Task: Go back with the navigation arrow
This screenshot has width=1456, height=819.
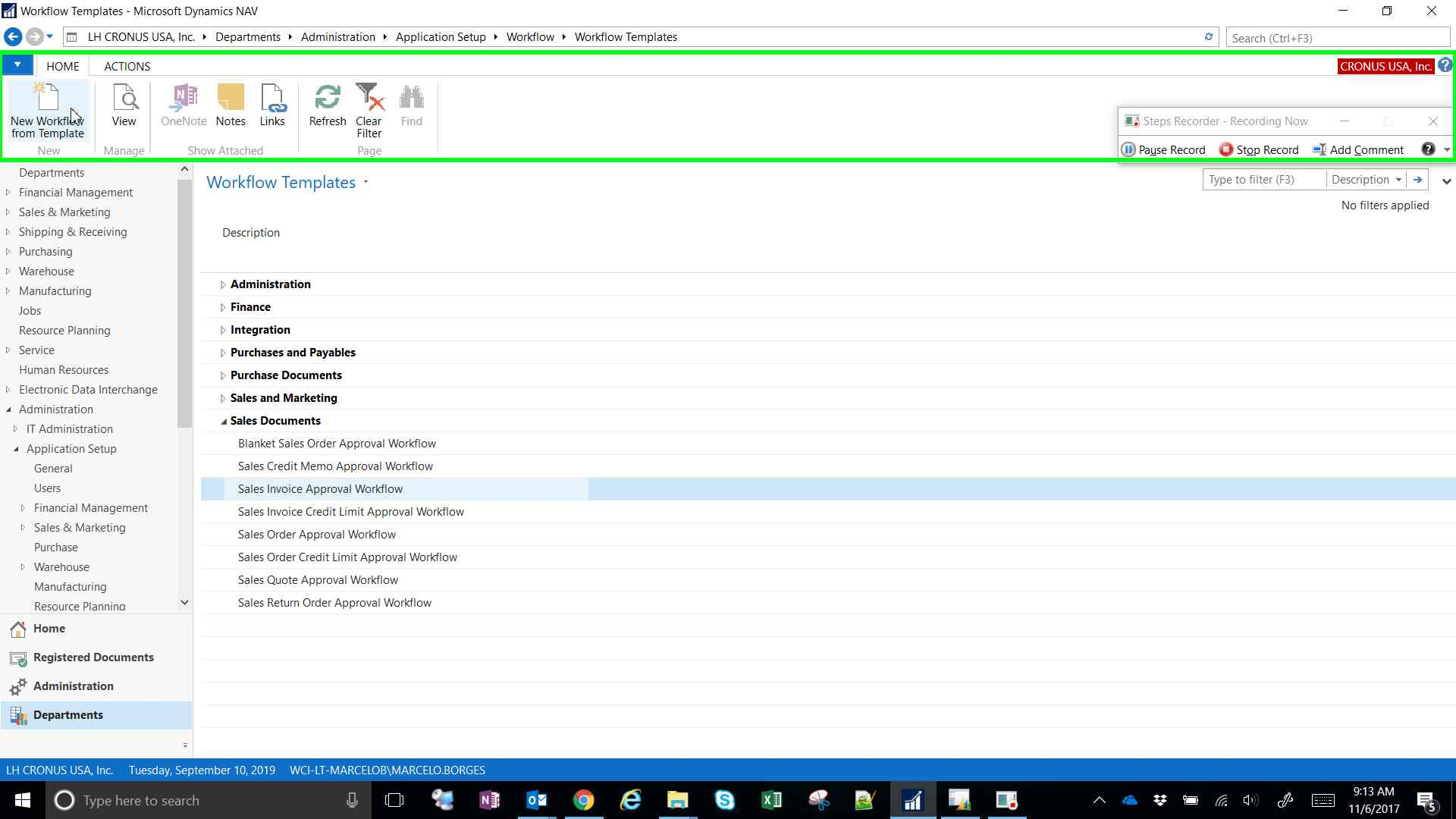Action: point(13,36)
